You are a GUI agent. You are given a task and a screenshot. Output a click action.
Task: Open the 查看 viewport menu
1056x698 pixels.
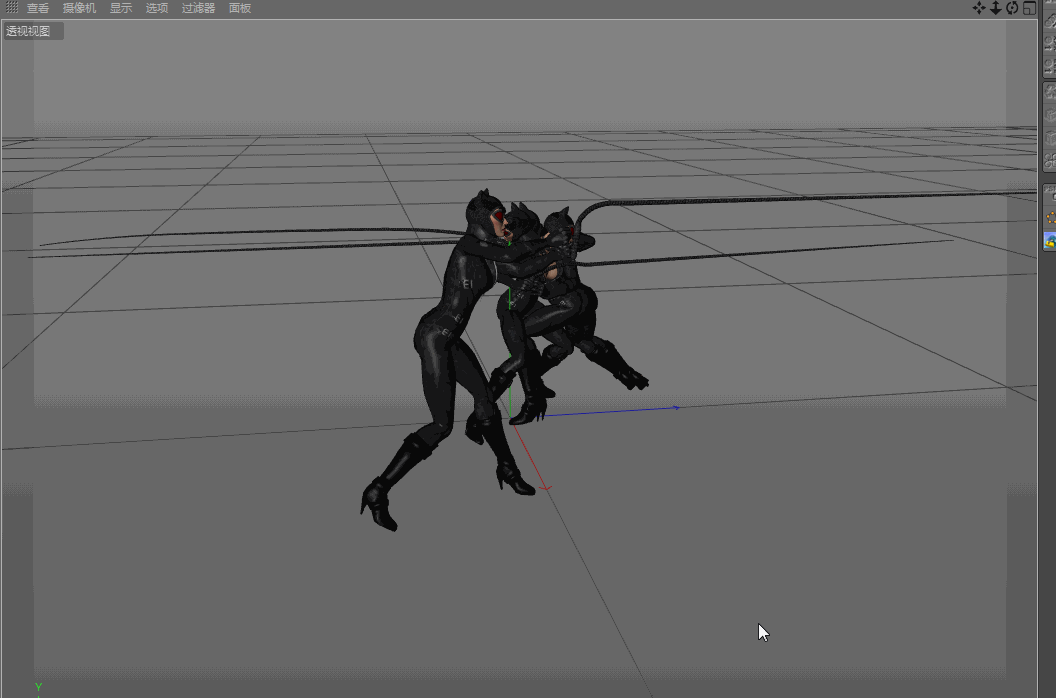point(38,8)
